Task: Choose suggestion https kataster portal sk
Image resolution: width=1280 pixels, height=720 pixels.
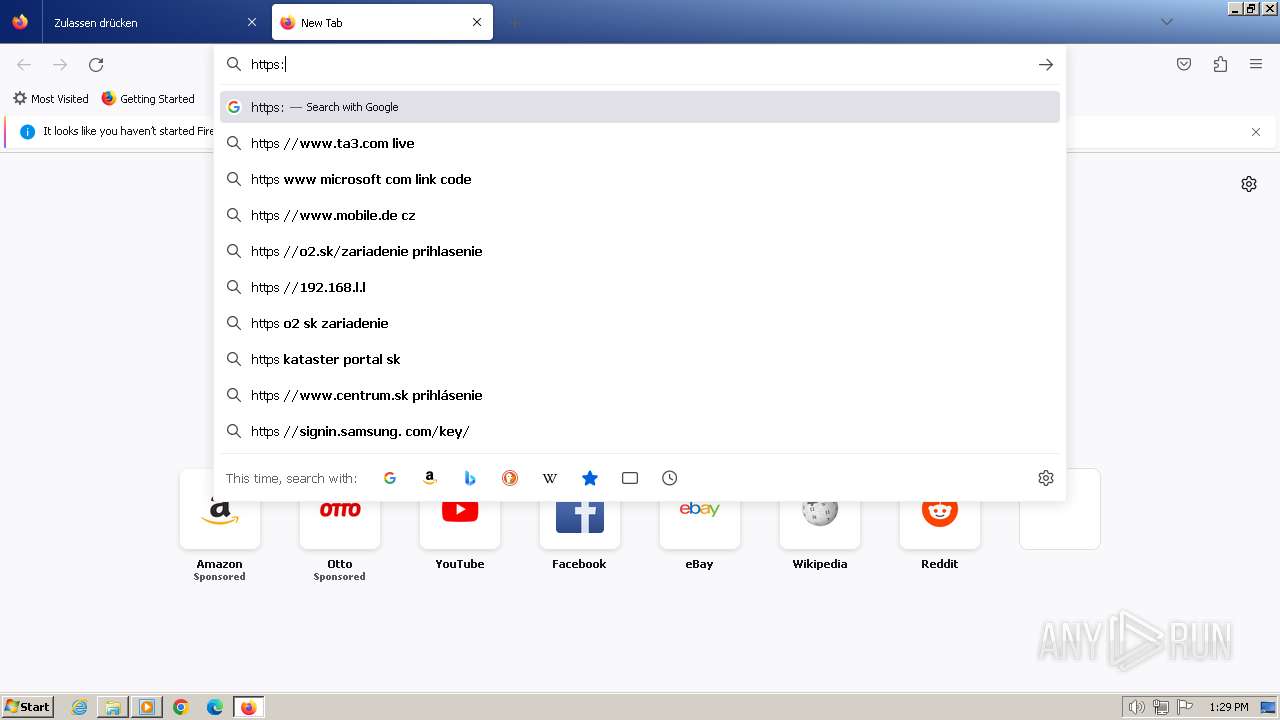Action: coord(640,359)
